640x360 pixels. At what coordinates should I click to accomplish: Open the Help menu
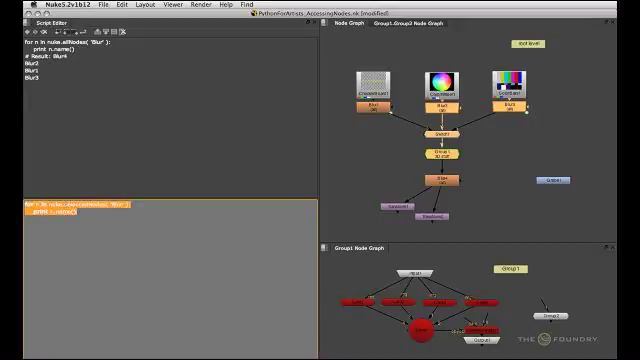pos(226,4)
